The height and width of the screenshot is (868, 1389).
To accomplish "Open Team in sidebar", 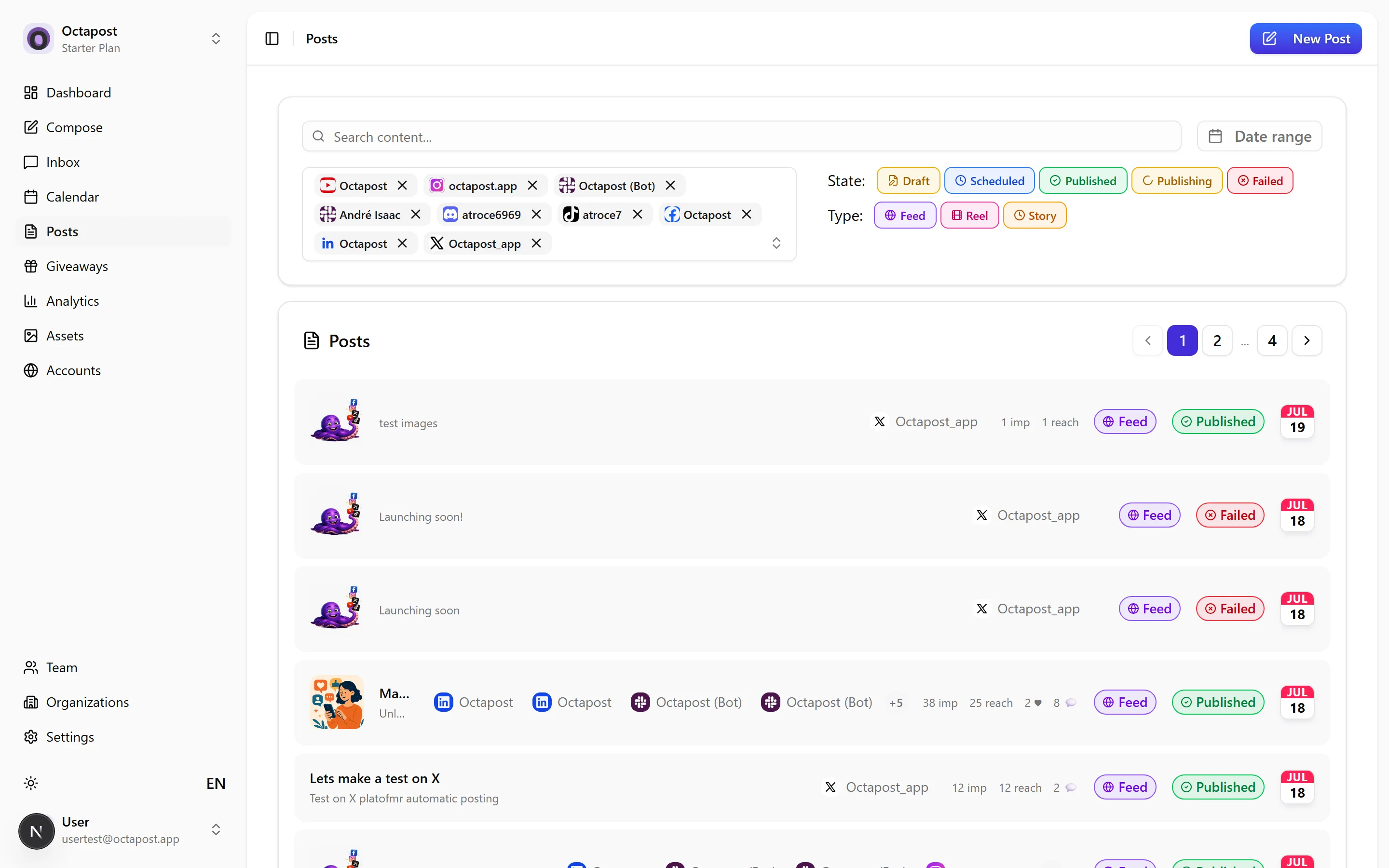I will [123, 667].
